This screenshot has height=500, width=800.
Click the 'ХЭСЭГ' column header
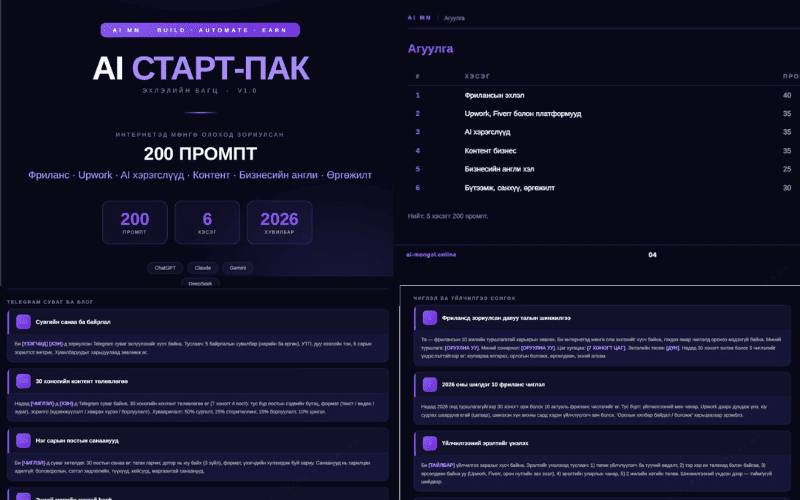(x=477, y=77)
